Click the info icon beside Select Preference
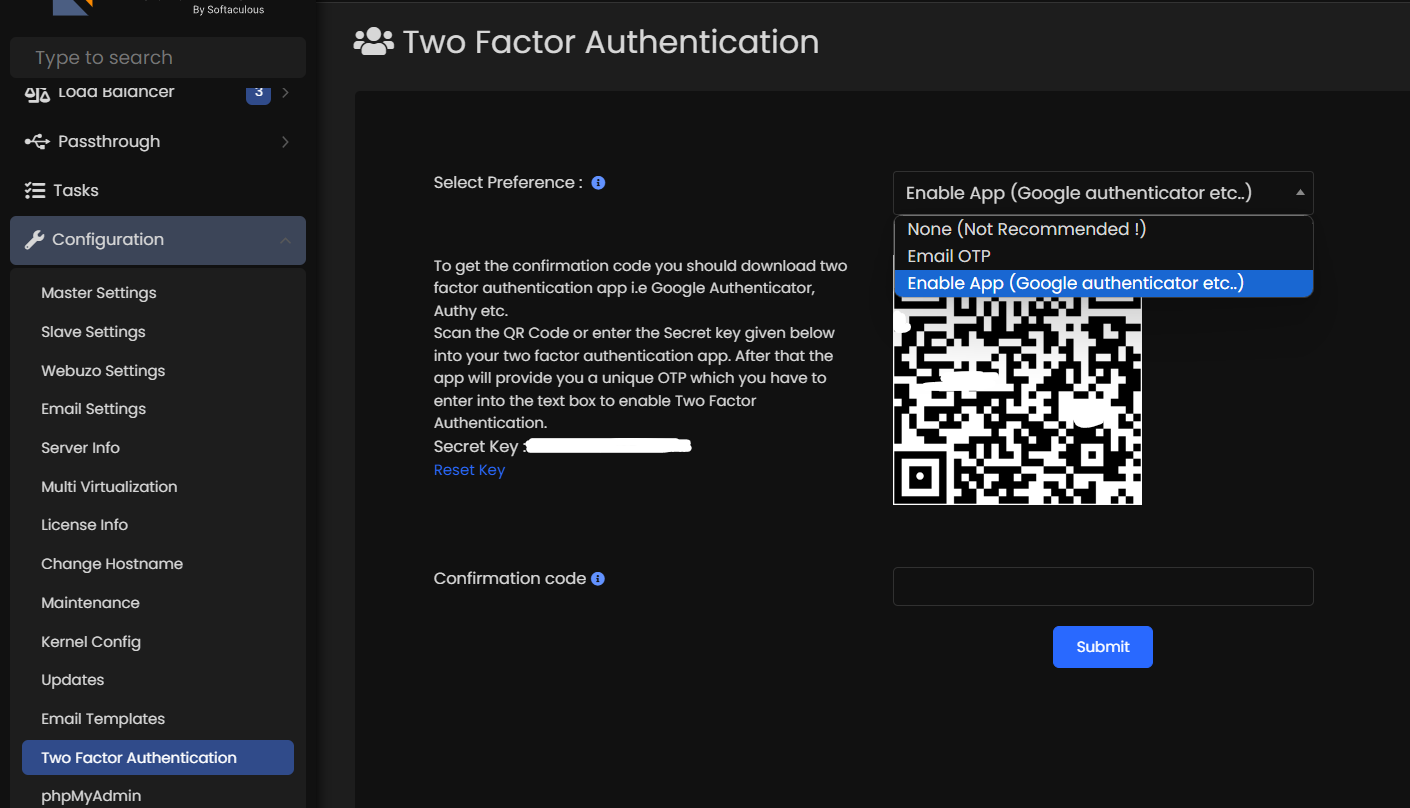1410x808 pixels. [598, 183]
